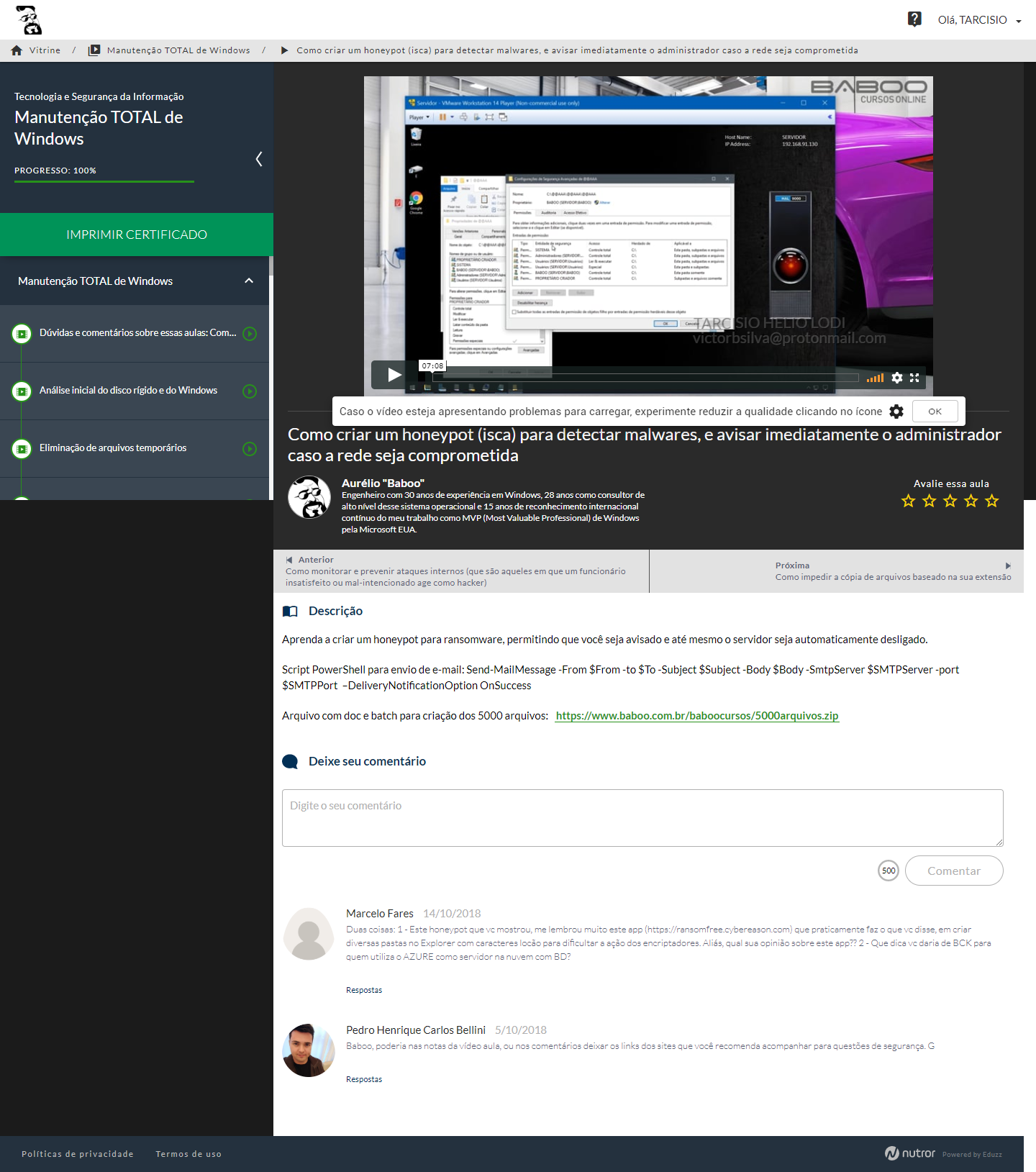Viewport: 1036px width, 1172px height.
Task: Toggle completion check for Análise inicial do disco
Action: (x=250, y=391)
